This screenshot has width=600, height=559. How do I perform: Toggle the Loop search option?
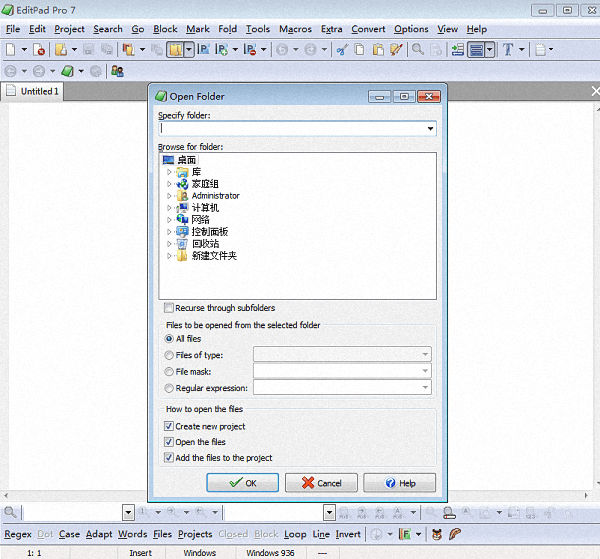pyautogui.click(x=295, y=534)
